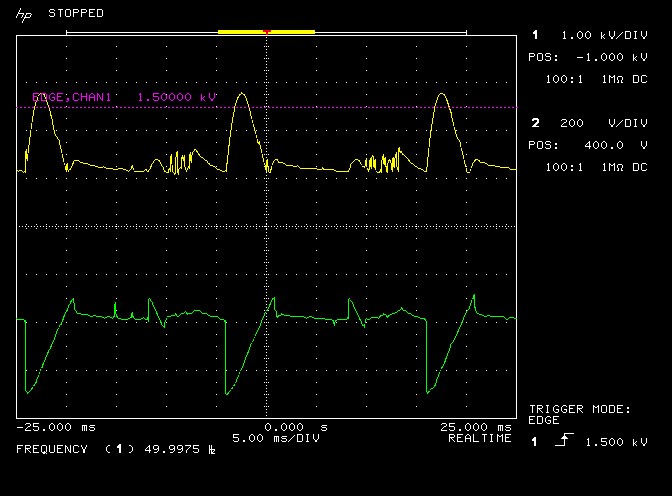Viewport: 672px width, 496px height.
Task: Click the yellow memory bar window indicator
Action: pyautogui.click(x=266, y=31)
